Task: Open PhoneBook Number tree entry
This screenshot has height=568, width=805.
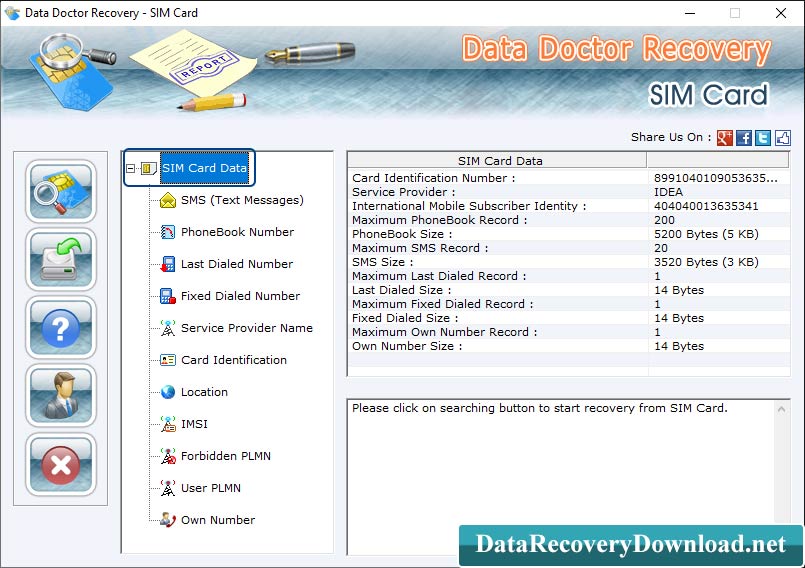Action: [237, 232]
